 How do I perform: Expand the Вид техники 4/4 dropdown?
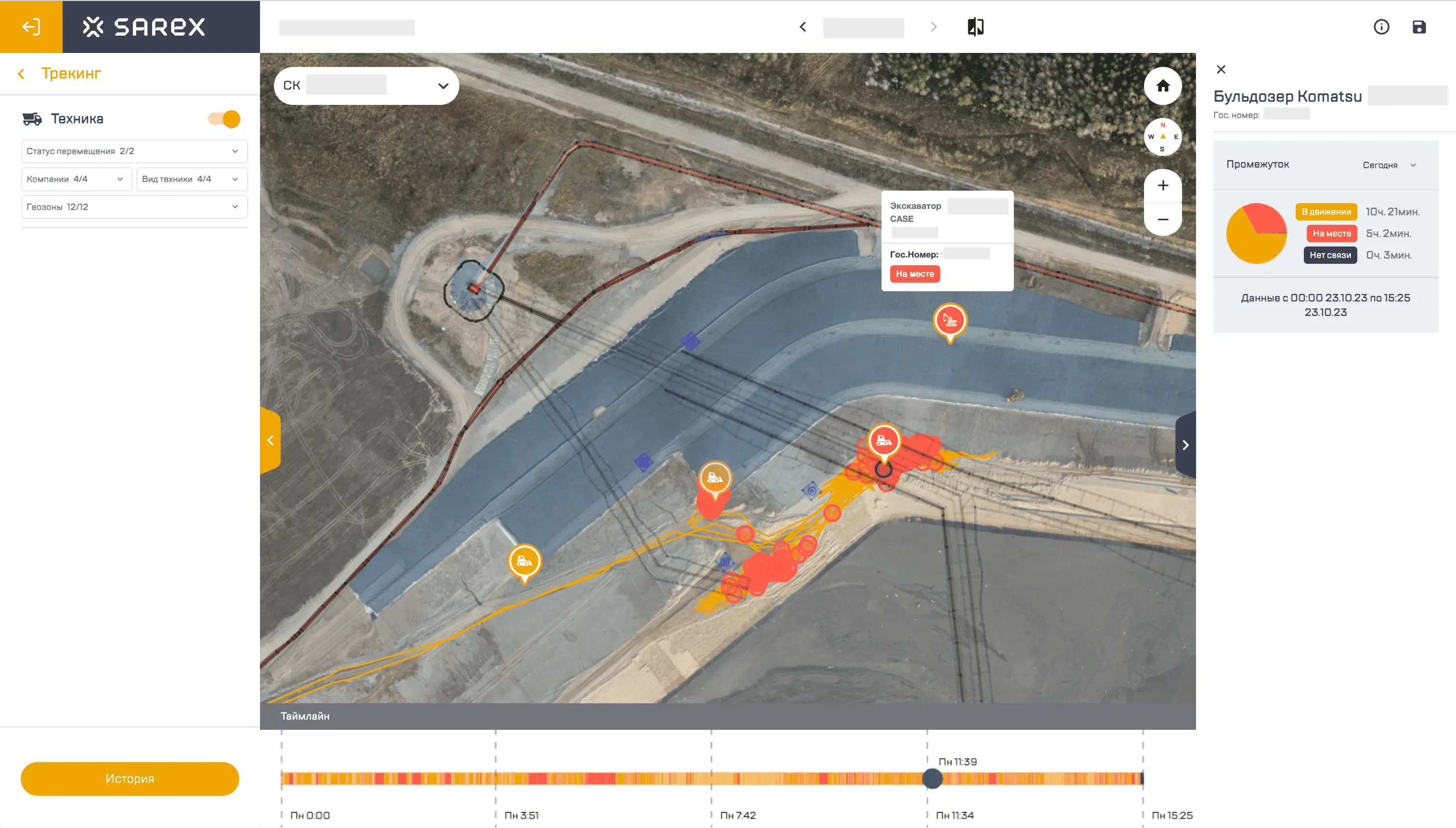(191, 179)
